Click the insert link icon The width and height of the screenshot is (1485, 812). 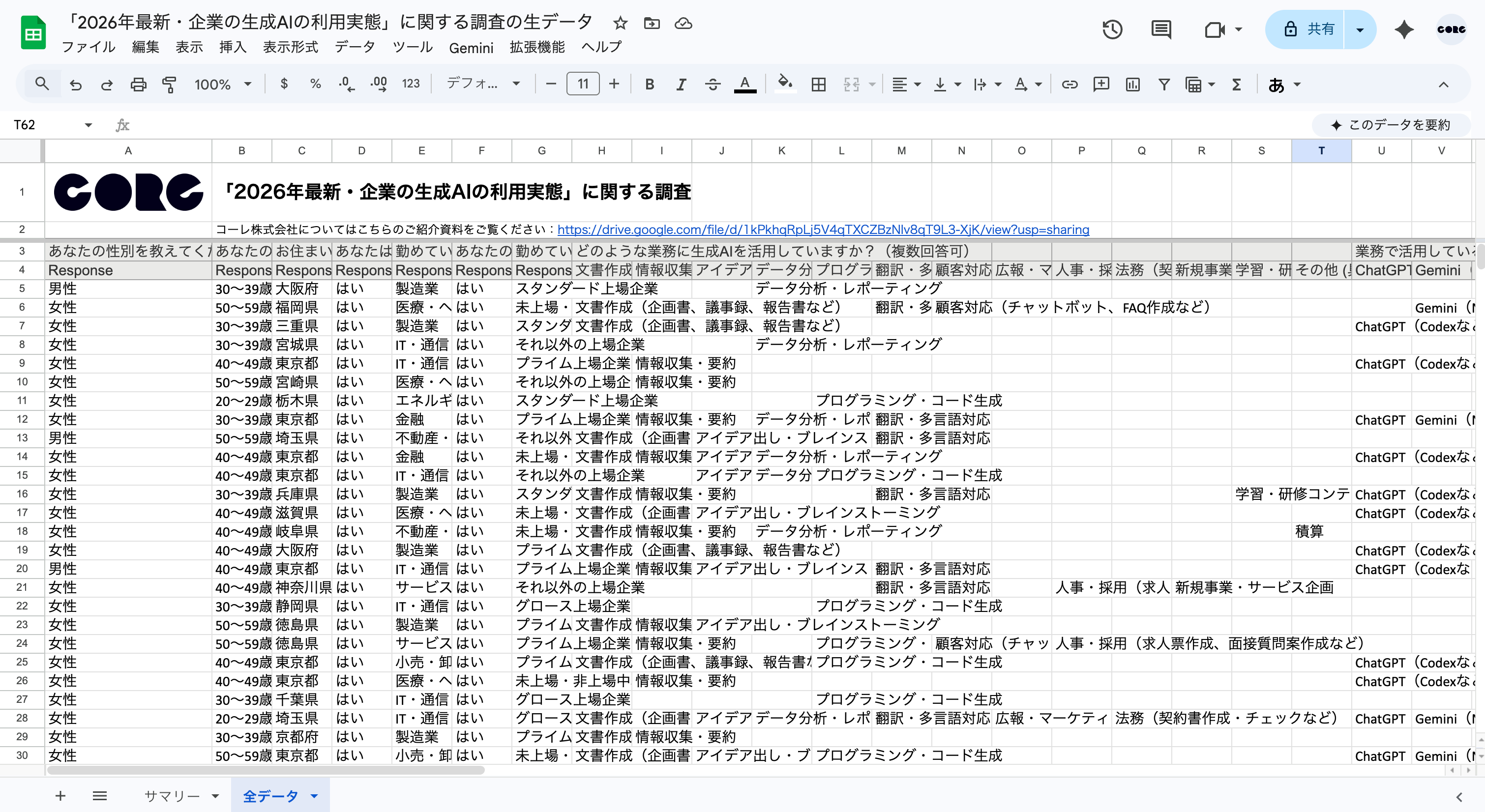1069,85
